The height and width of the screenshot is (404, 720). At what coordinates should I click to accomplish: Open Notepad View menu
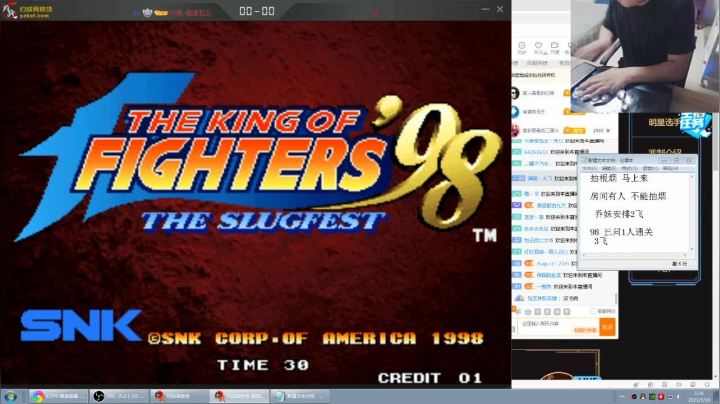pos(650,168)
